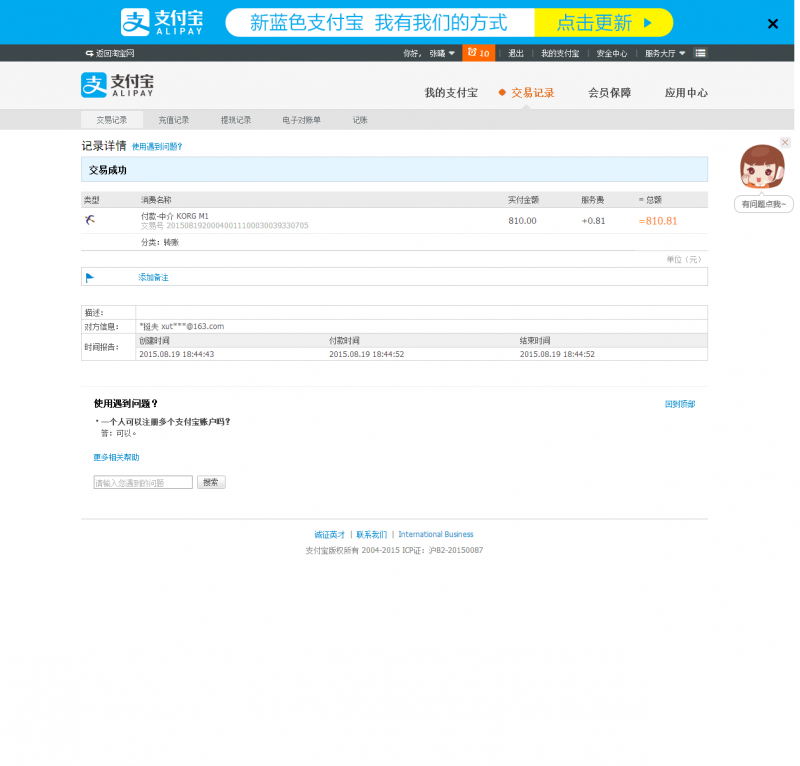Viewport: 800px width, 766px height.
Task: Expand the user account name dropdown
Action: pyautogui.click(x=441, y=53)
